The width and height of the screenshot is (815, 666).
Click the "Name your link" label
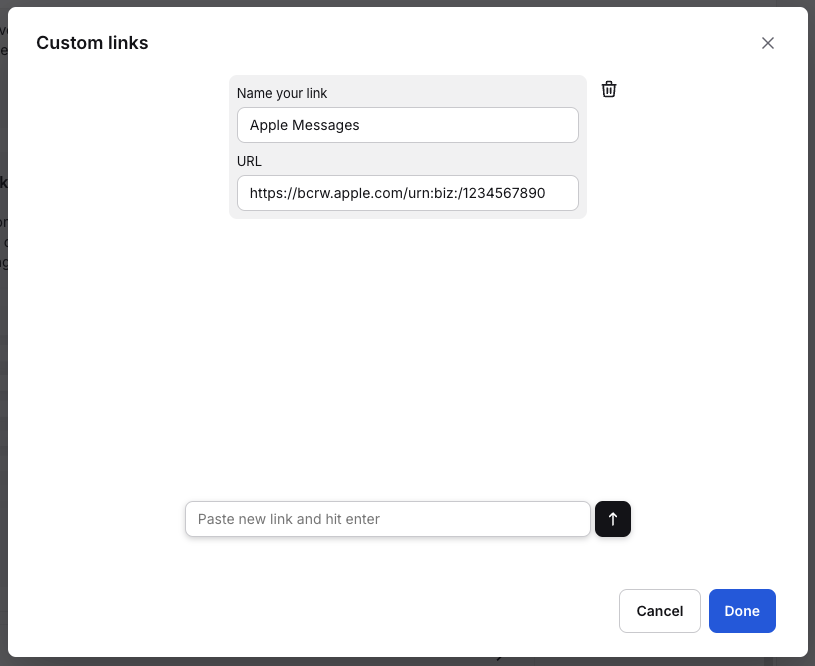point(282,93)
